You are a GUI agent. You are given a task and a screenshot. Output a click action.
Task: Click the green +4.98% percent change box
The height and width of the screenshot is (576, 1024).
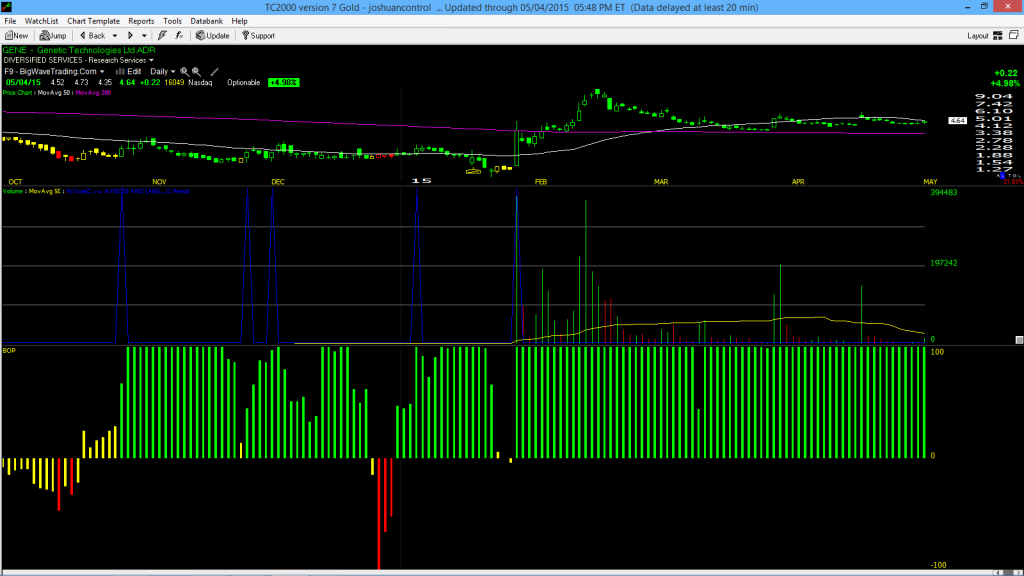point(284,82)
